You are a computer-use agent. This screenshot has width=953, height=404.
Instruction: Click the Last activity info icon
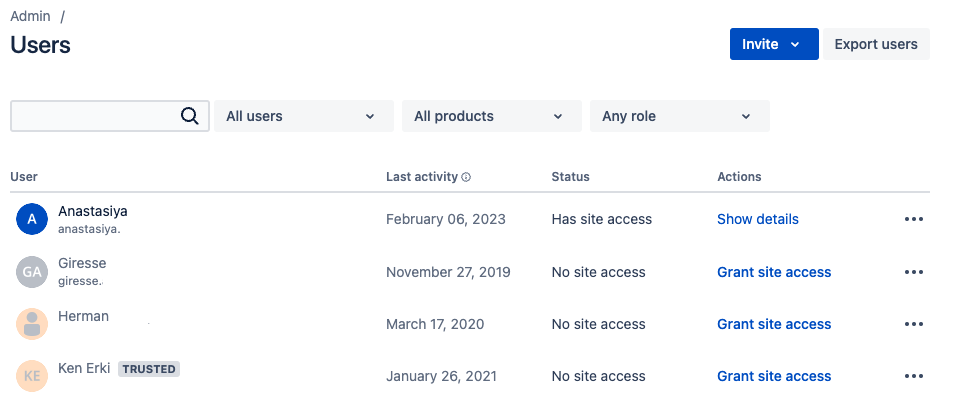click(x=466, y=177)
